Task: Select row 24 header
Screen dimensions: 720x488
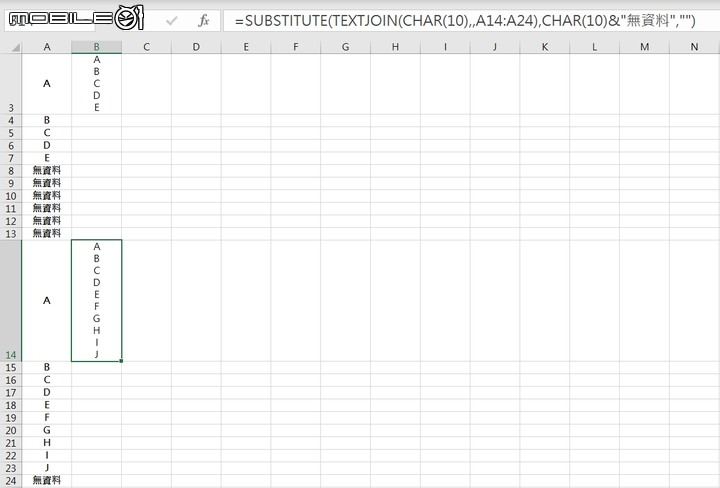Action: [11, 481]
